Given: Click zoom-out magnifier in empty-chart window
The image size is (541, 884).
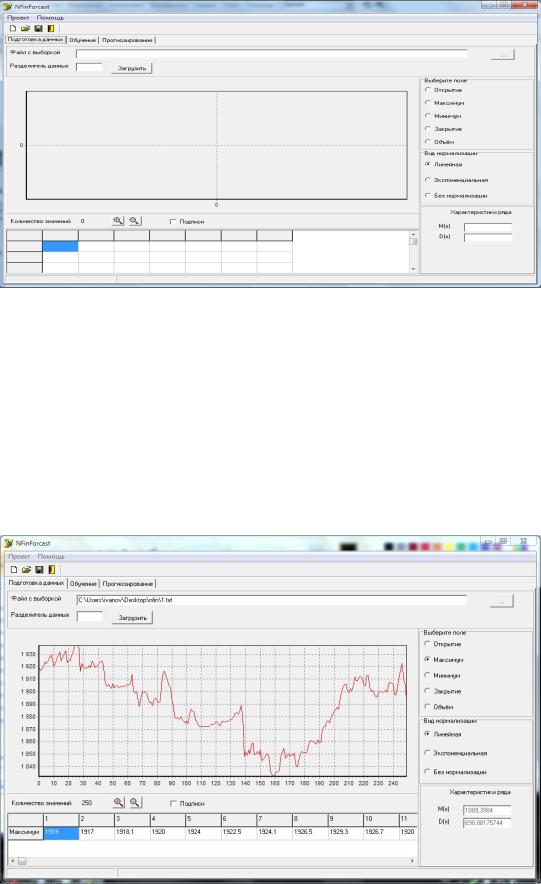Looking at the screenshot, I should point(135,221).
